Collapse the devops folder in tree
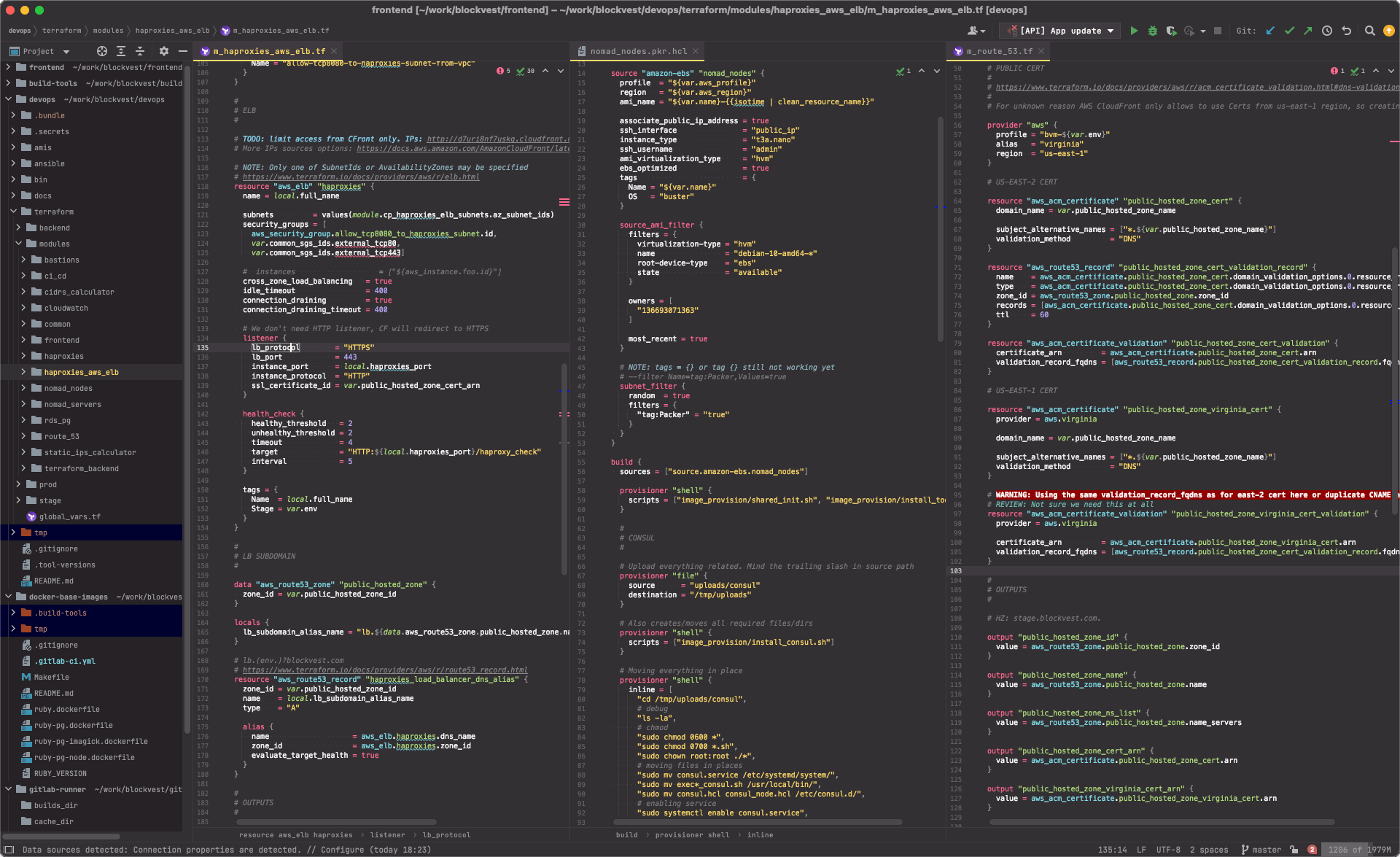The image size is (1400, 857). [9, 99]
